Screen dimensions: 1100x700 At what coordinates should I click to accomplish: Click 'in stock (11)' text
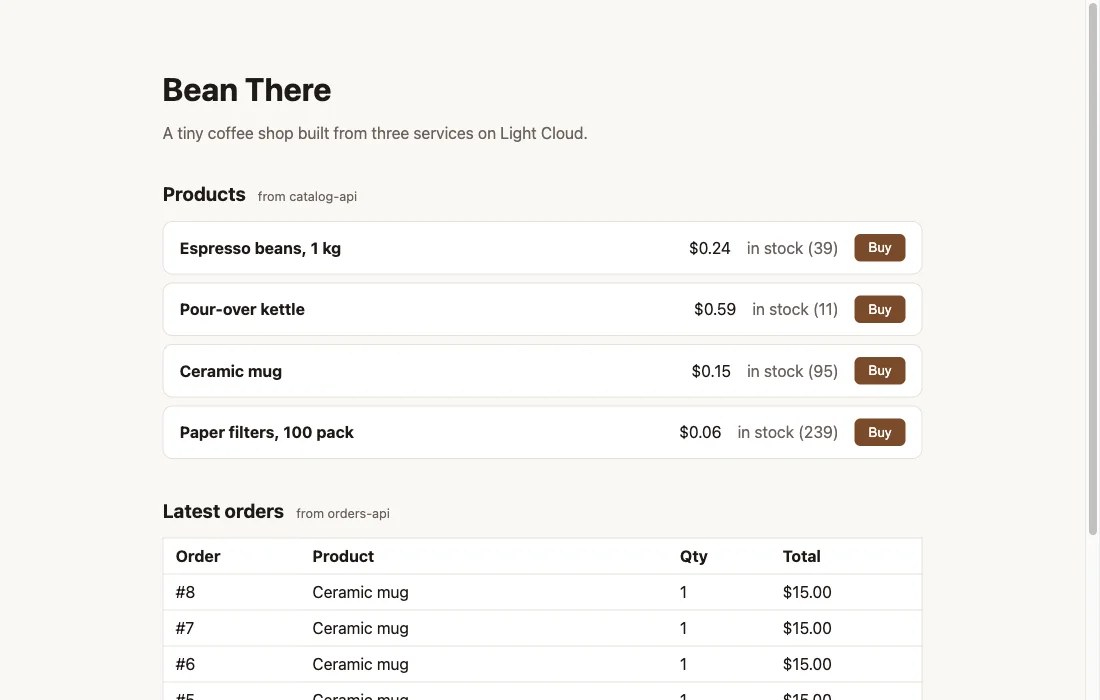click(795, 309)
